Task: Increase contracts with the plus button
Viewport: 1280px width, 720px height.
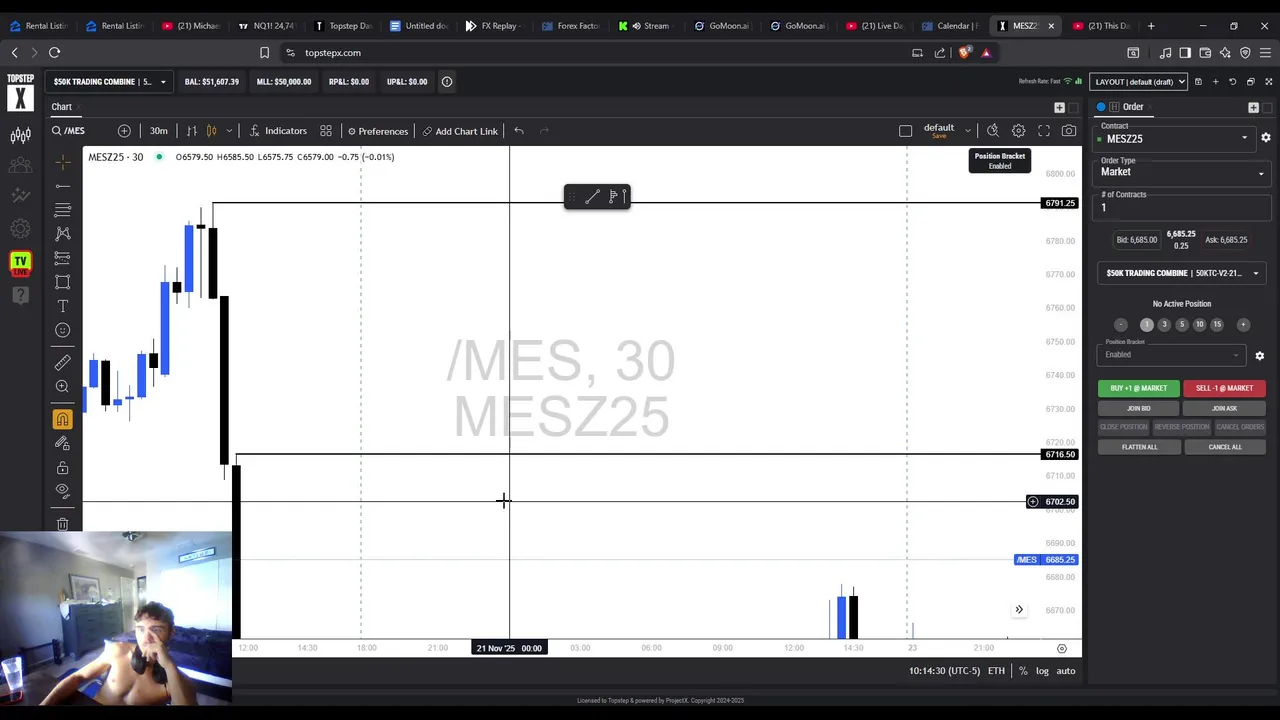Action: 1243,324
